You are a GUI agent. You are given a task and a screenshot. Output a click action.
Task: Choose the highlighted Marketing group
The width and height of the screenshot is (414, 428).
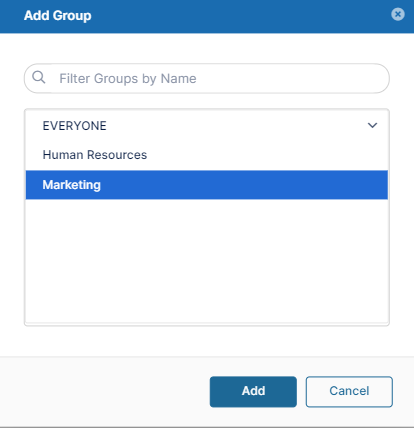coord(207,185)
